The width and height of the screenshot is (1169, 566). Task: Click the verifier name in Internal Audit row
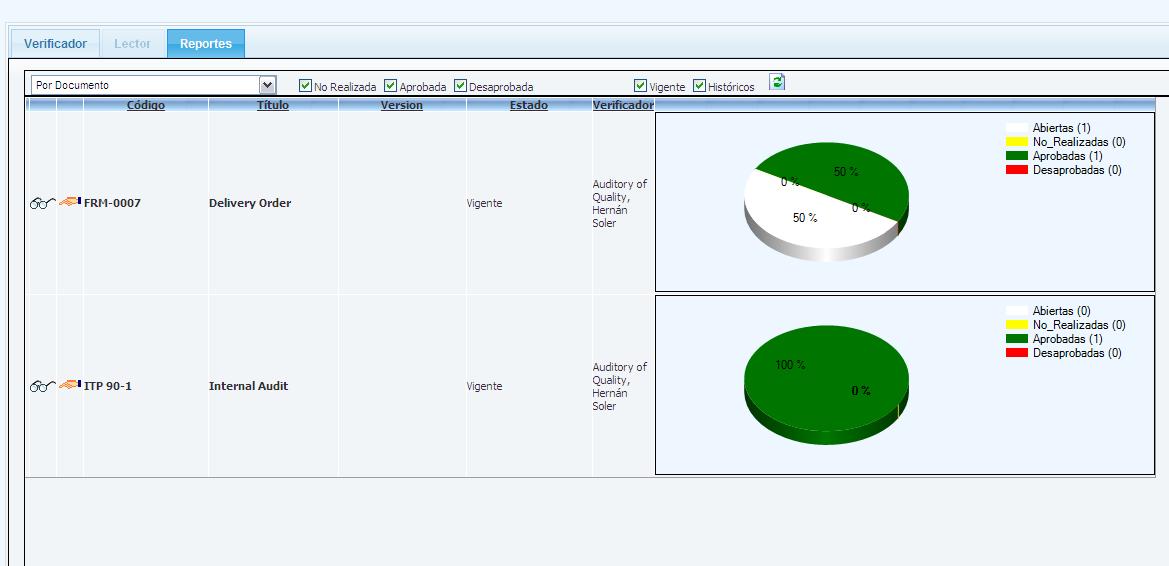pos(620,386)
